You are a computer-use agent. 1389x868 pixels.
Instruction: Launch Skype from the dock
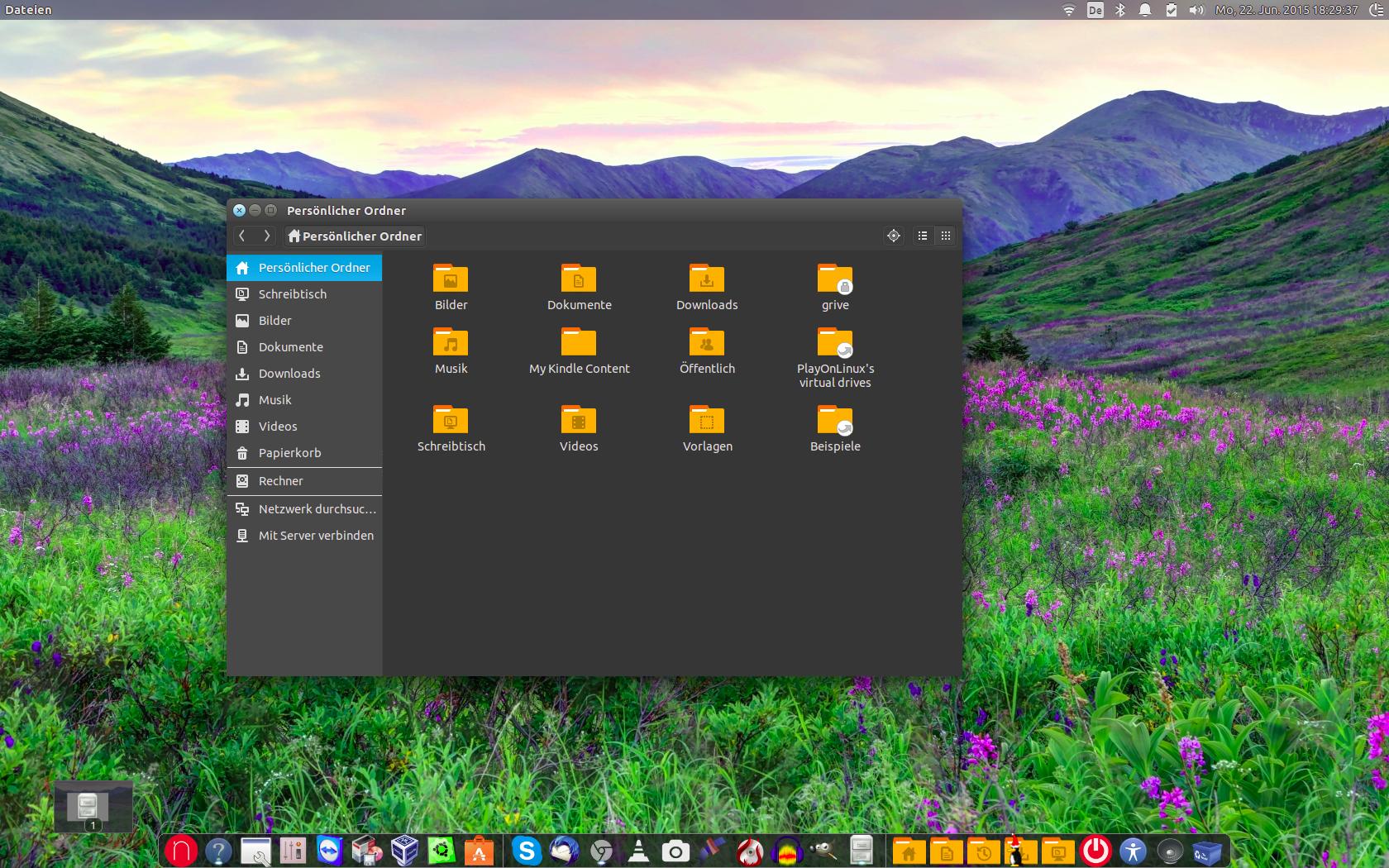[x=526, y=851]
